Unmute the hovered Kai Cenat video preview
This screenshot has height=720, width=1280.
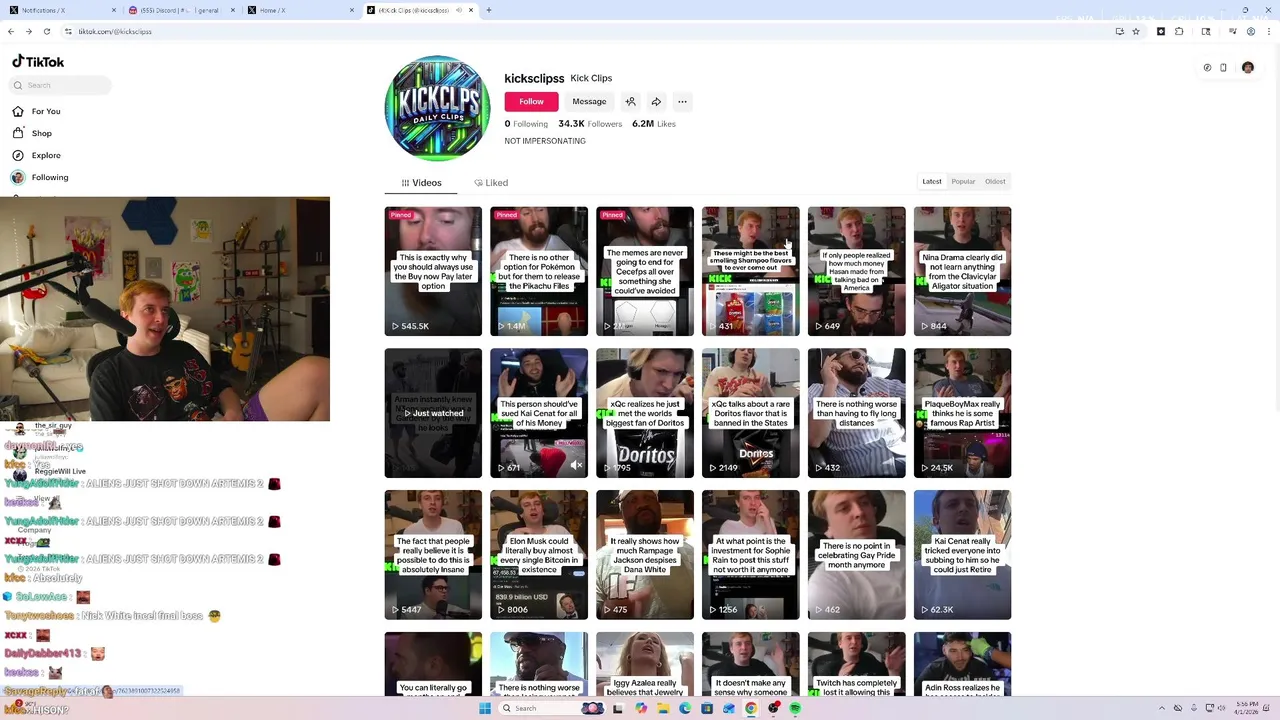tap(576, 466)
